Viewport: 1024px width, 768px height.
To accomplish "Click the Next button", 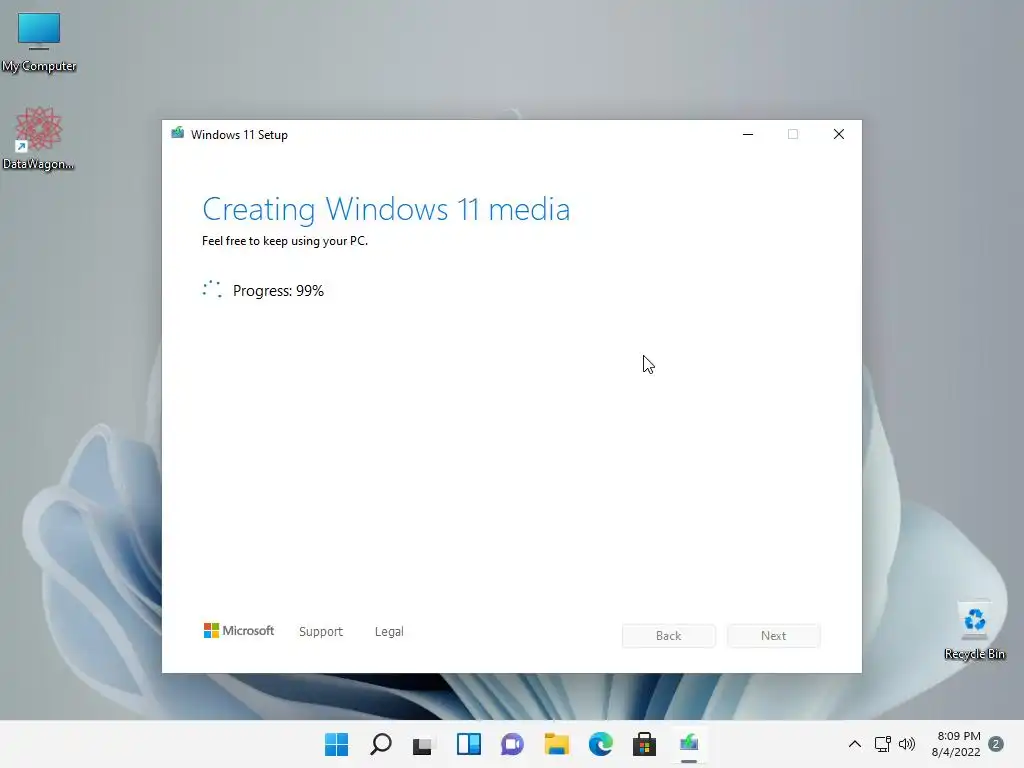I will (774, 635).
